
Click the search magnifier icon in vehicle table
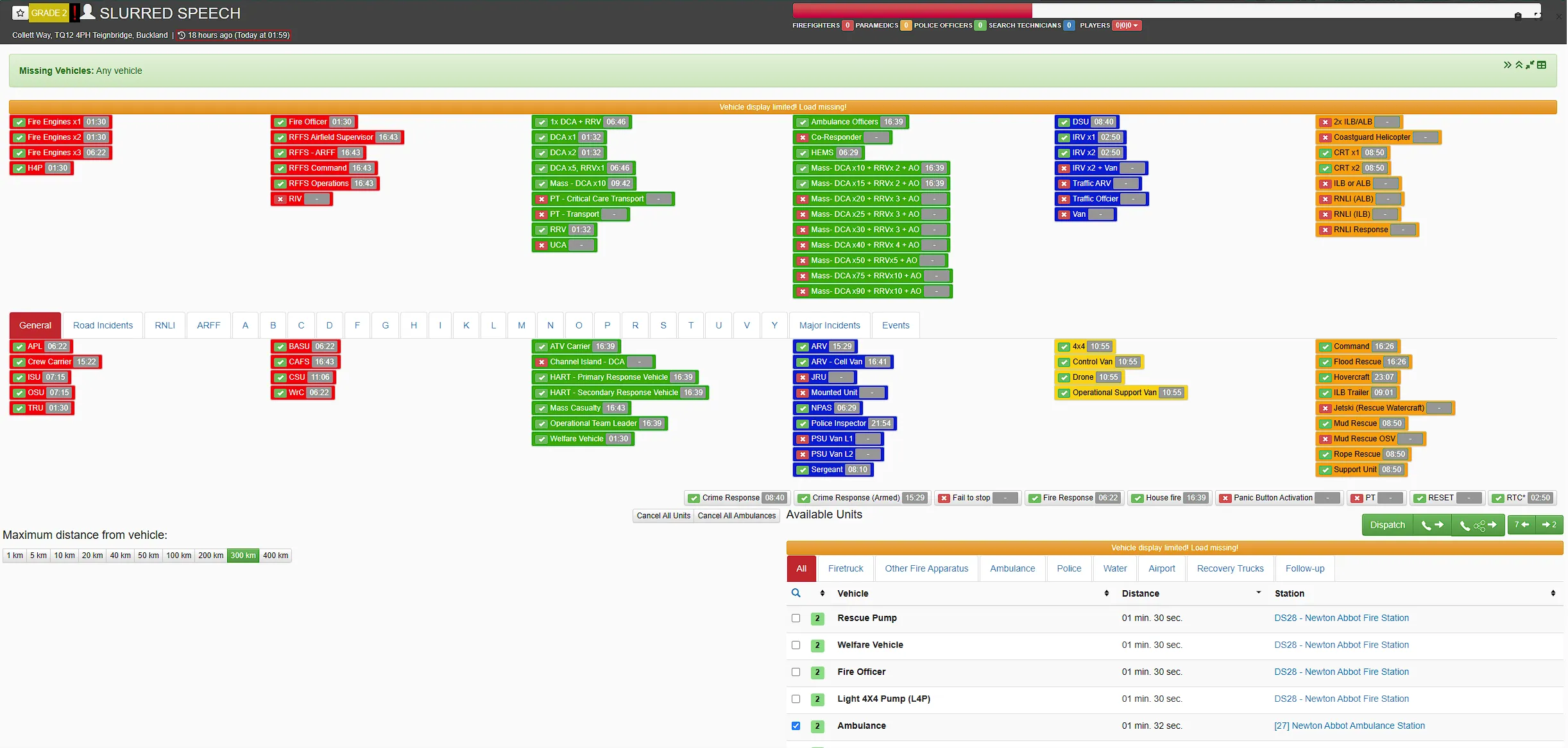(796, 593)
